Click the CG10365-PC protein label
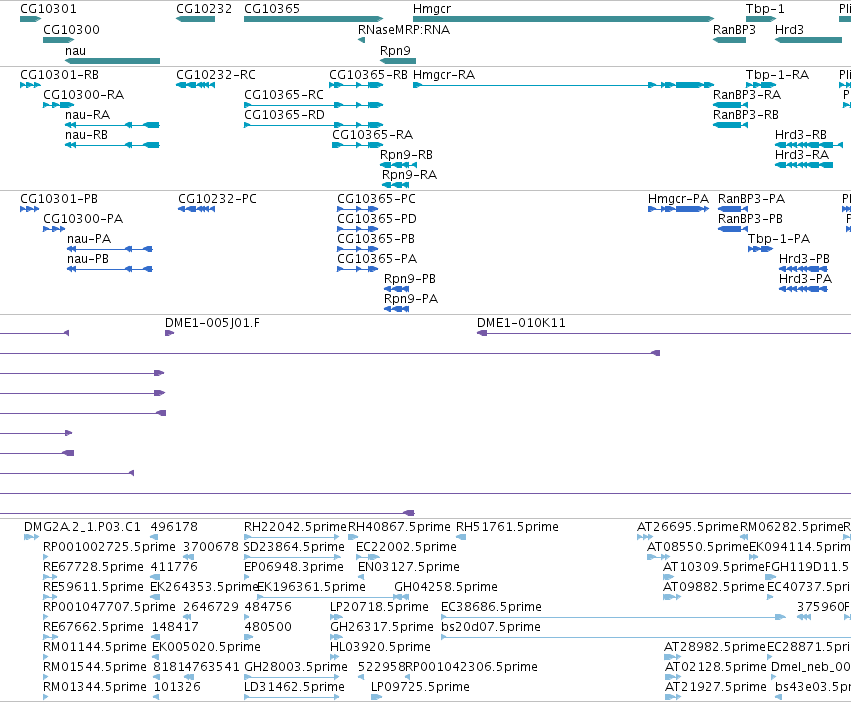This screenshot has height=702, width=851. [377, 199]
